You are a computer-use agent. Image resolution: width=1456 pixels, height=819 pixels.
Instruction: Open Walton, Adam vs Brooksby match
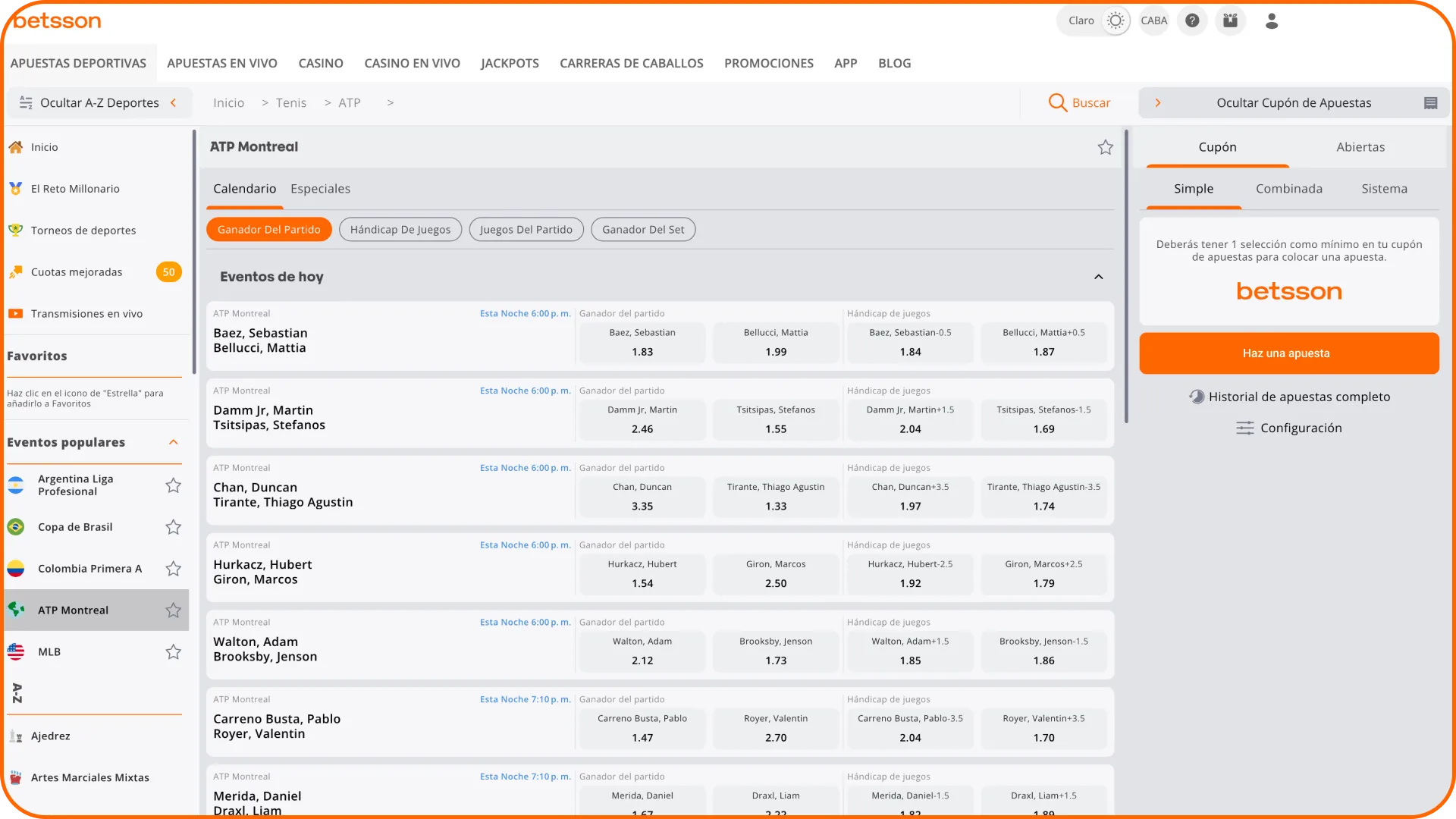265,649
